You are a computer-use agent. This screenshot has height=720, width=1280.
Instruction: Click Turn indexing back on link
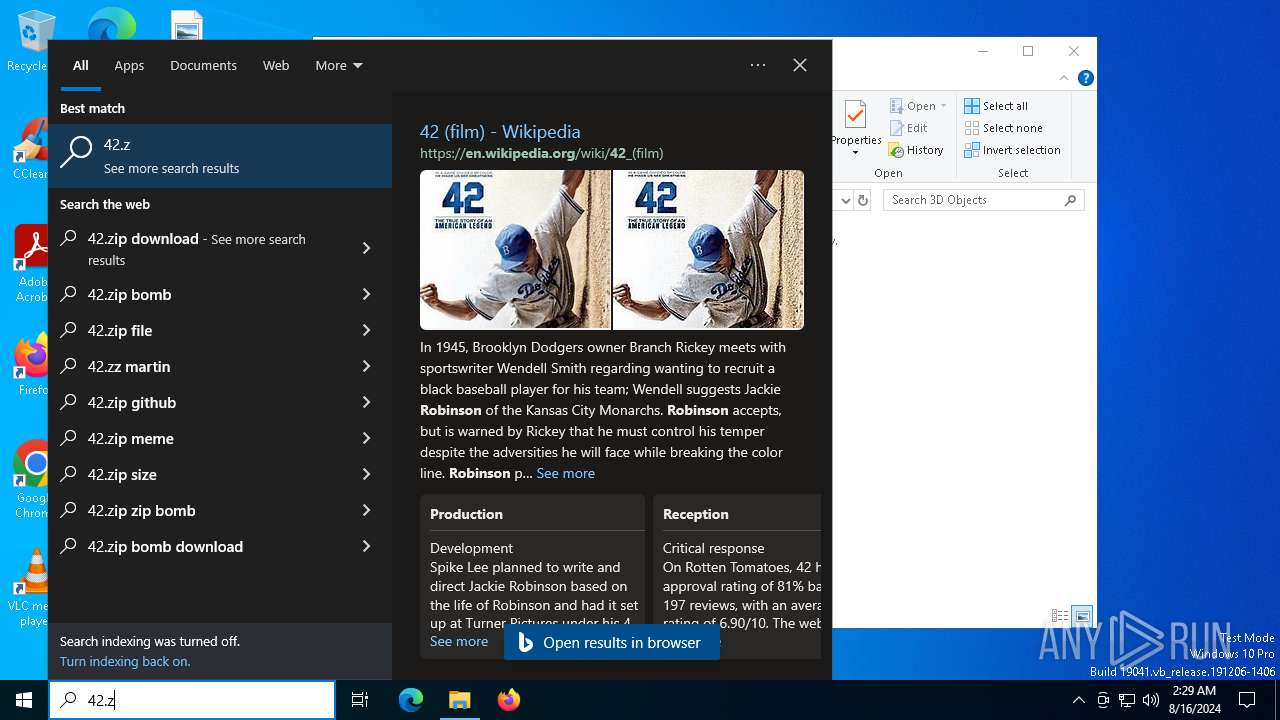pos(125,661)
